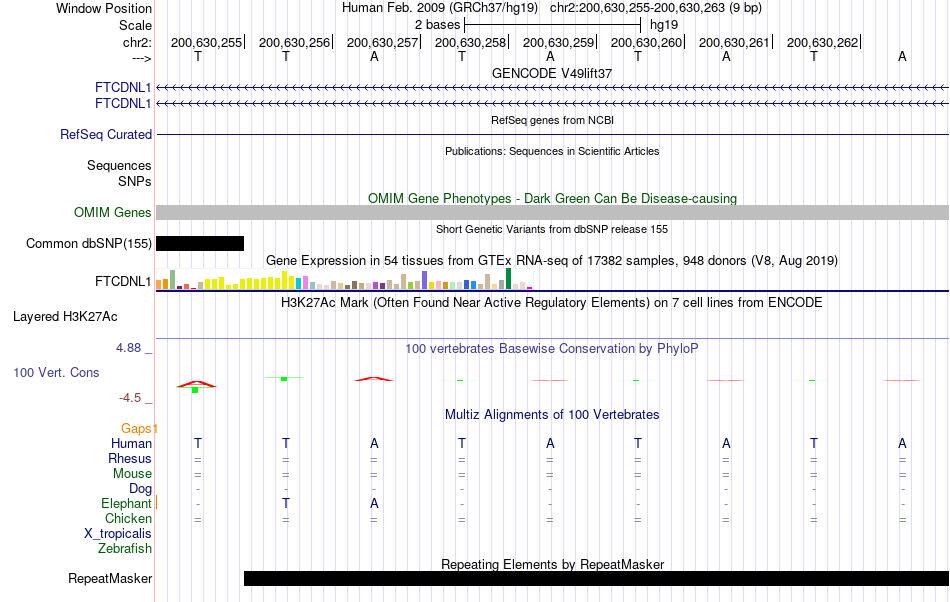Click Multiz Alignments of 100 Vertebrates title
Screen dimensions: 950x602
(x=552, y=414)
